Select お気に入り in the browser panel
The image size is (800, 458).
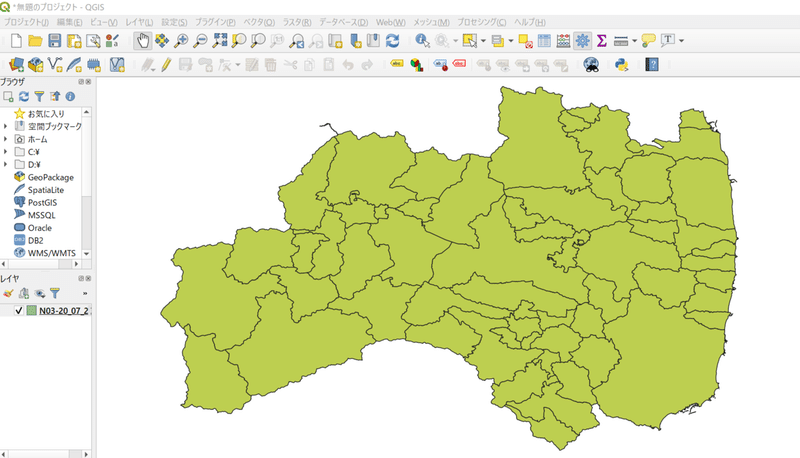point(46,113)
